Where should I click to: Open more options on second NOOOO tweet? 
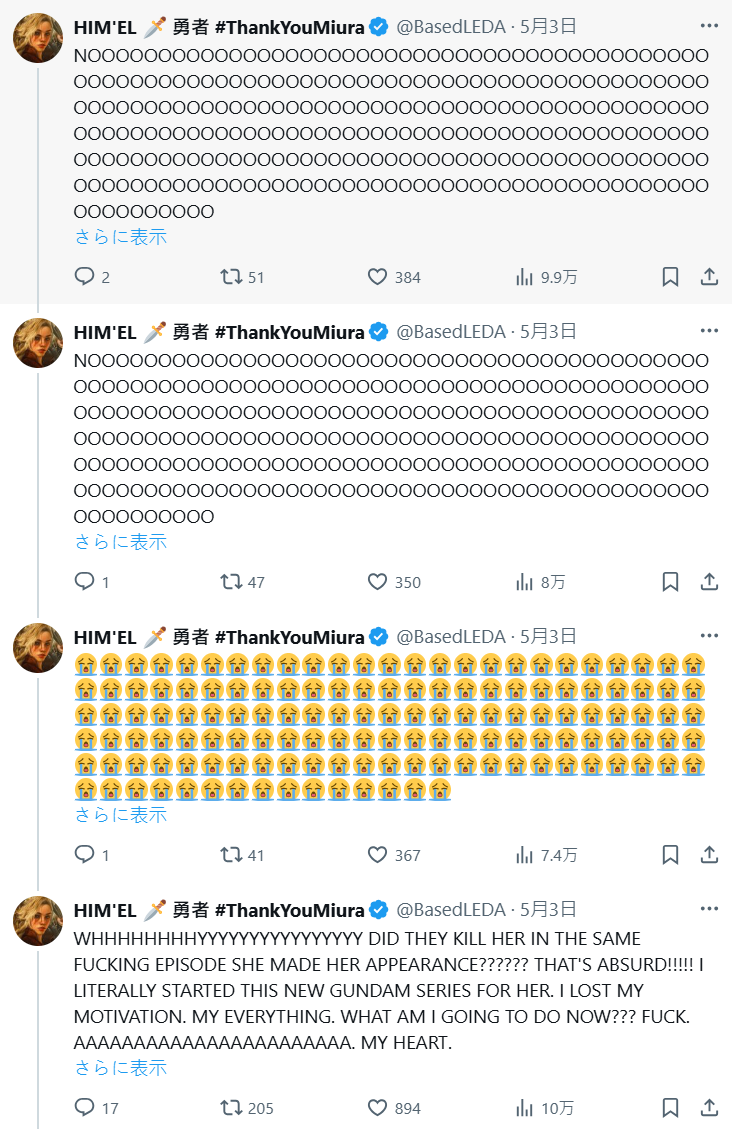click(x=709, y=330)
